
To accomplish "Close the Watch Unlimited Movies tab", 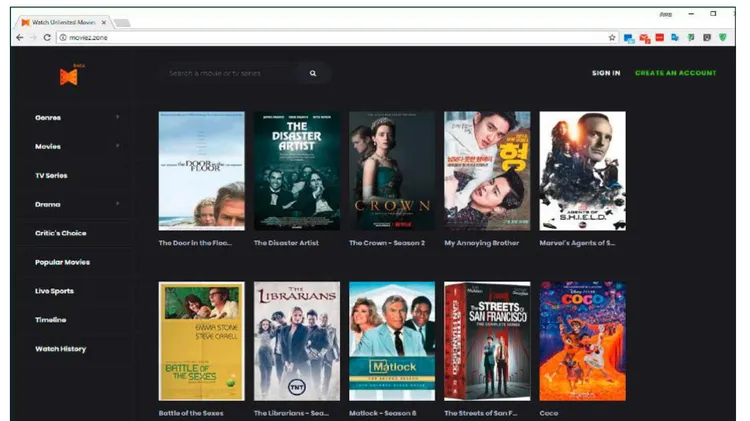I will (104, 22).
